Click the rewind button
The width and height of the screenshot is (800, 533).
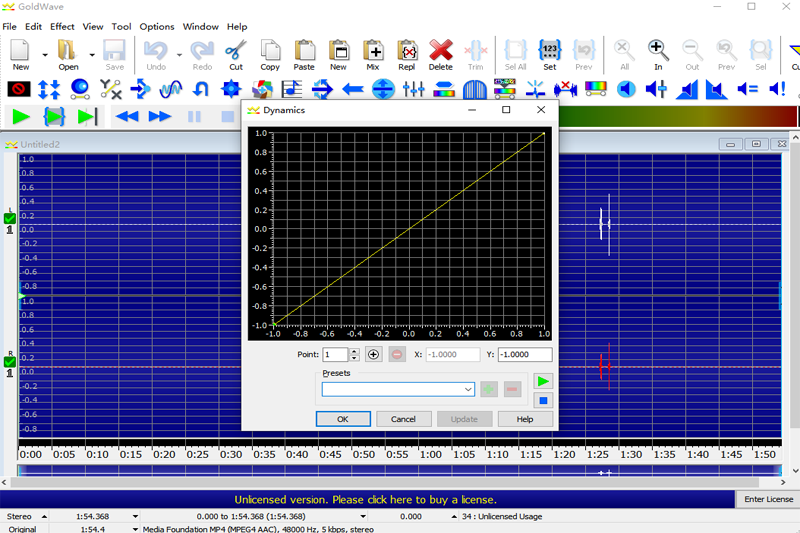(x=127, y=117)
